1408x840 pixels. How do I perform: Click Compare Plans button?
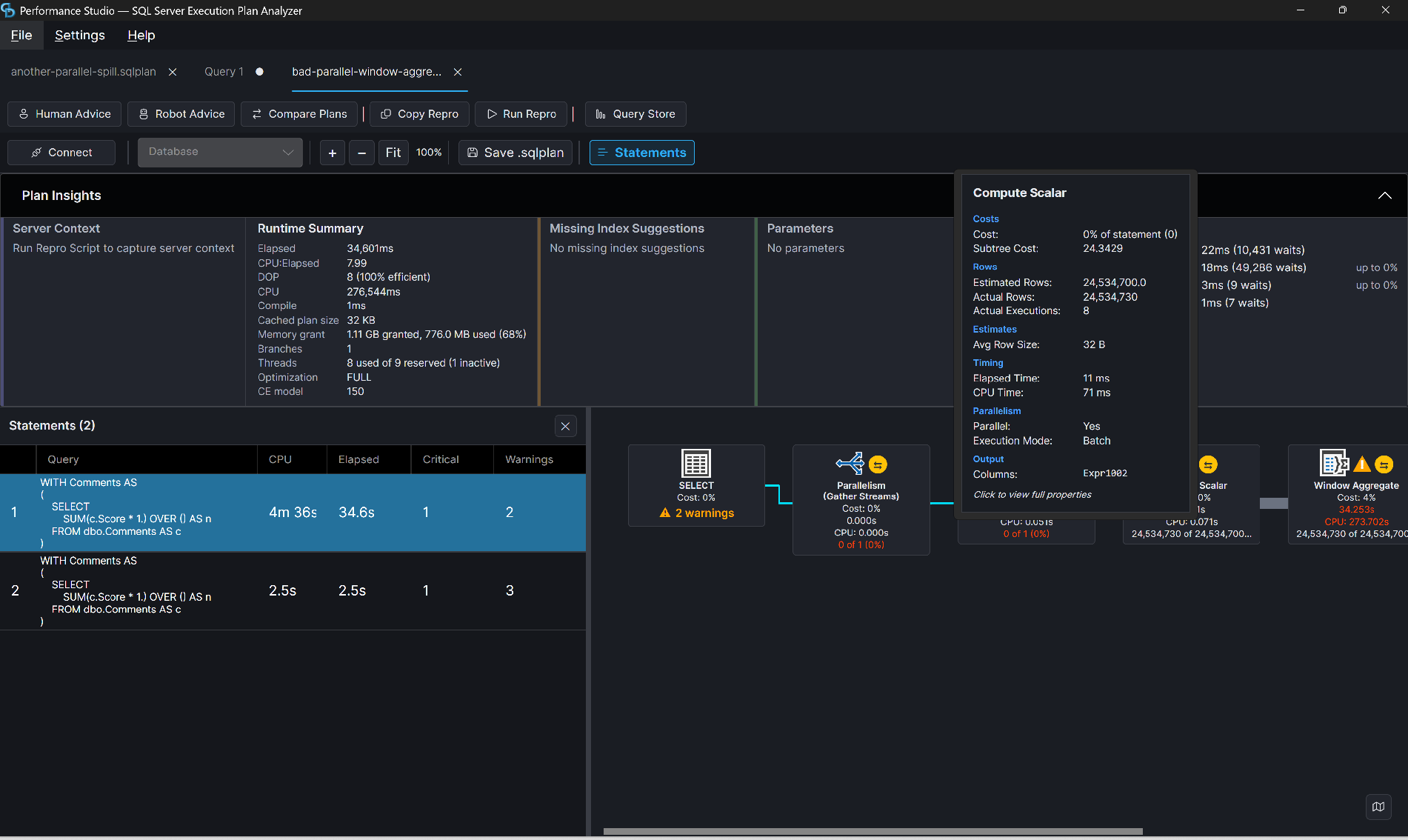point(299,114)
